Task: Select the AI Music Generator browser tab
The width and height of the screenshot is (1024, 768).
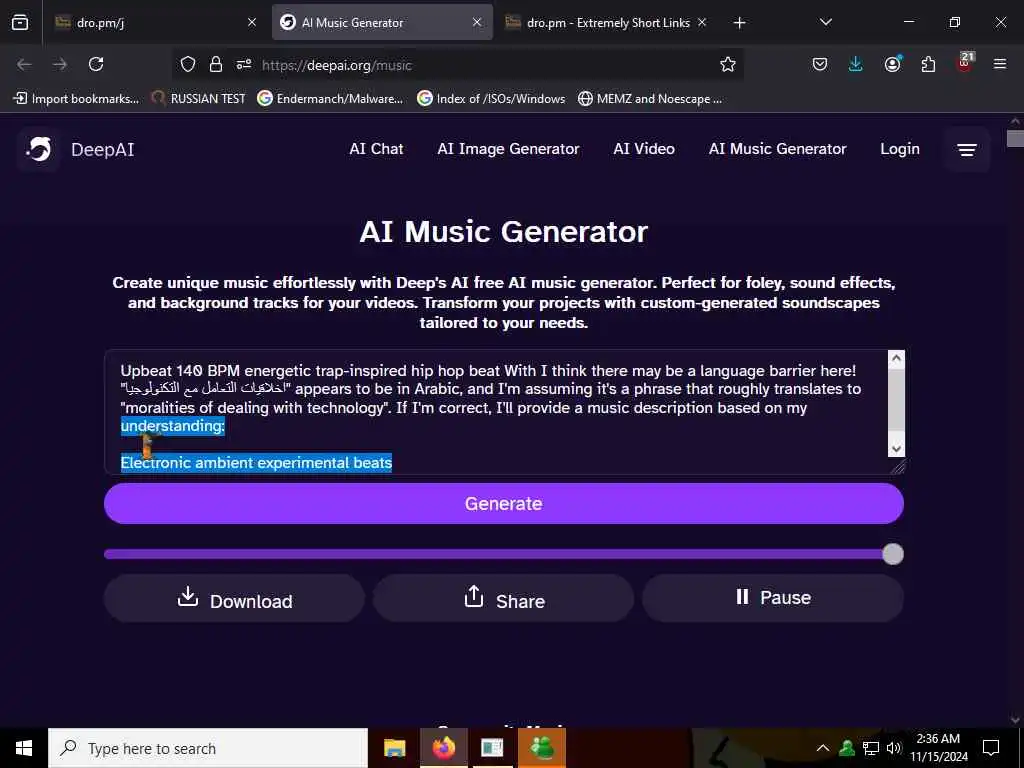Action: (x=382, y=22)
